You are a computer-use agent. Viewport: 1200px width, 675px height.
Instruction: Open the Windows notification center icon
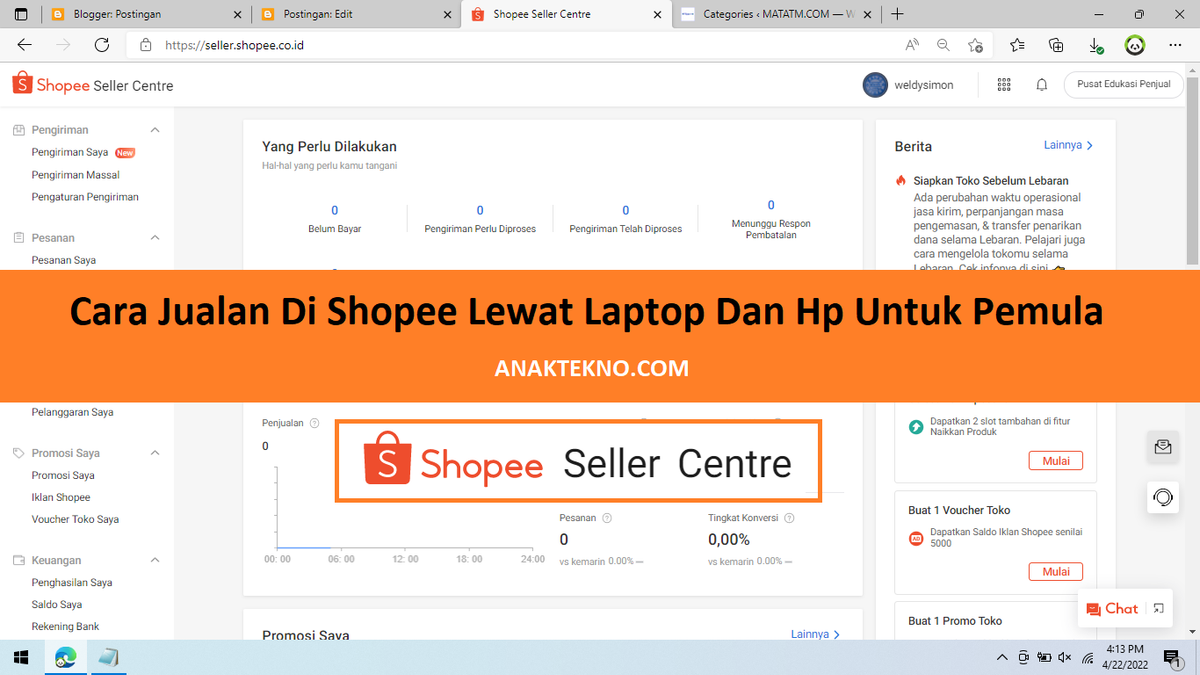[x=1171, y=657]
